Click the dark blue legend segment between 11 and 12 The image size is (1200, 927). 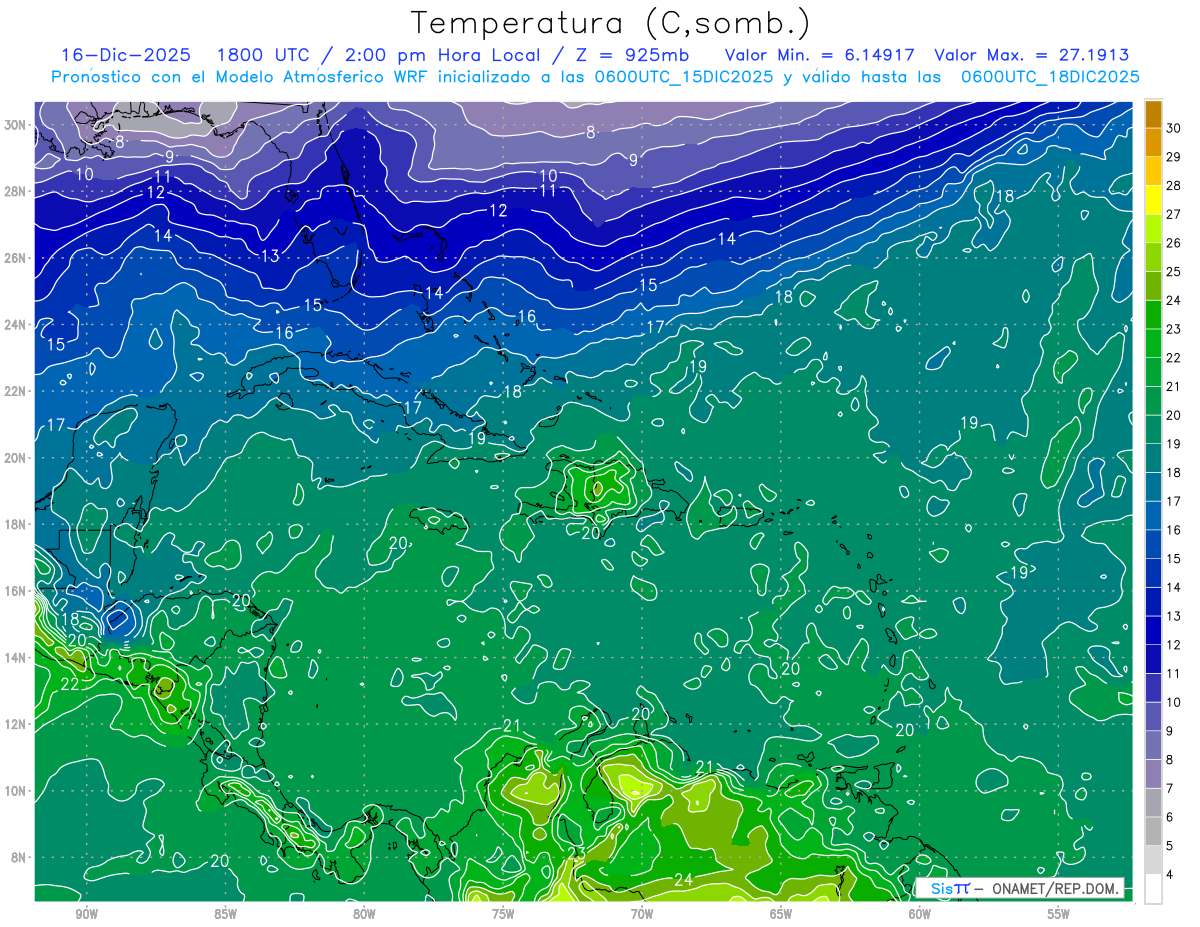pos(1153,659)
